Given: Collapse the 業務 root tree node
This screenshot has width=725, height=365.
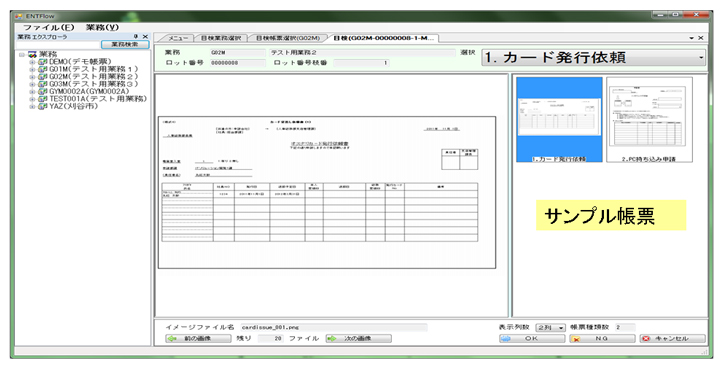Looking at the screenshot, I should (21, 54).
